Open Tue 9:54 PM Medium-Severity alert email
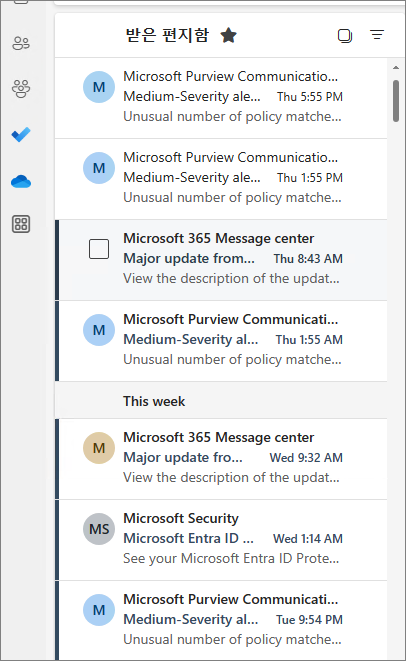 (221, 621)
